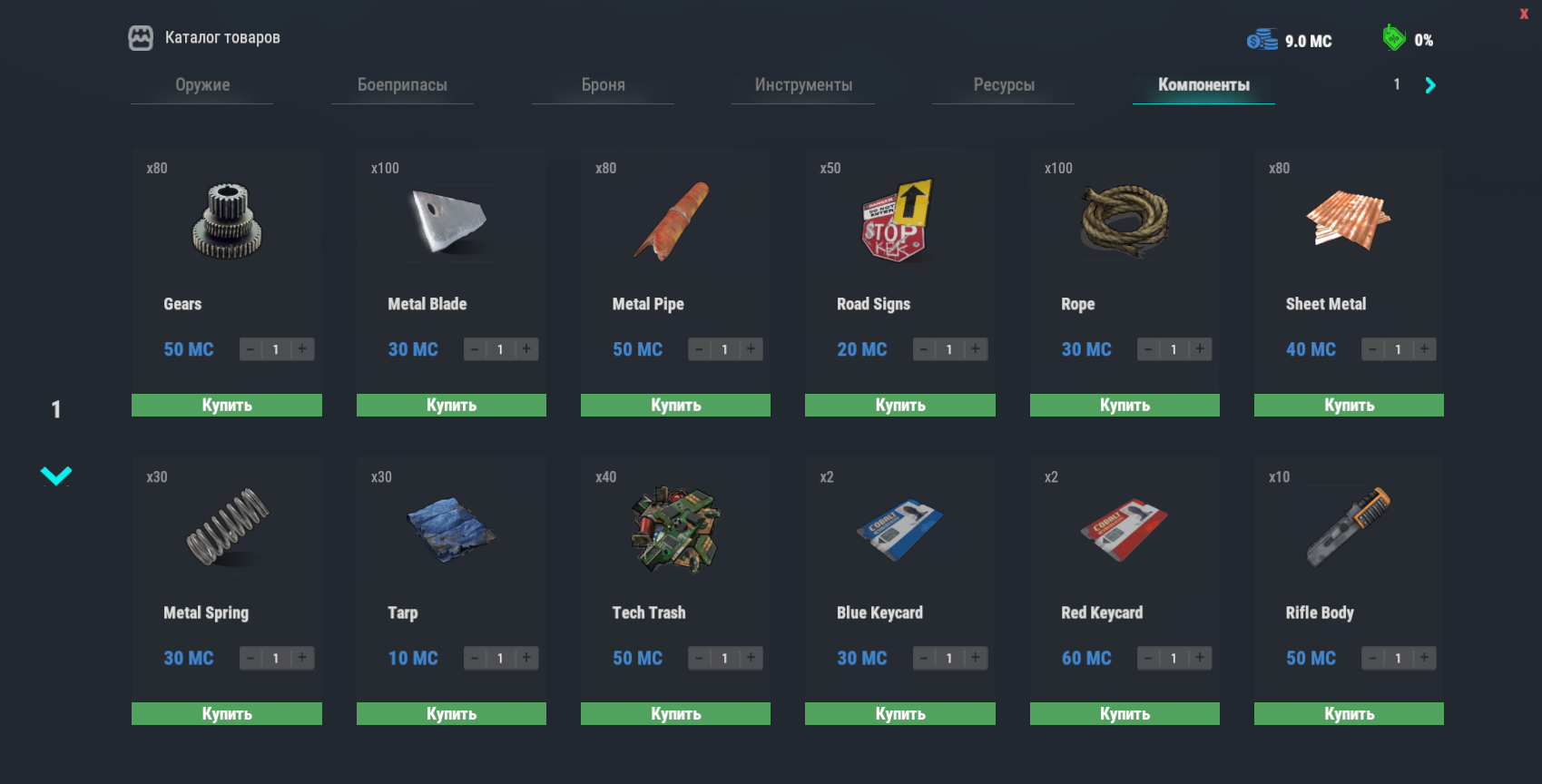The image size is (1542, 784).
Task: Buy Metal Blade with Купить button
Action: 451,406
